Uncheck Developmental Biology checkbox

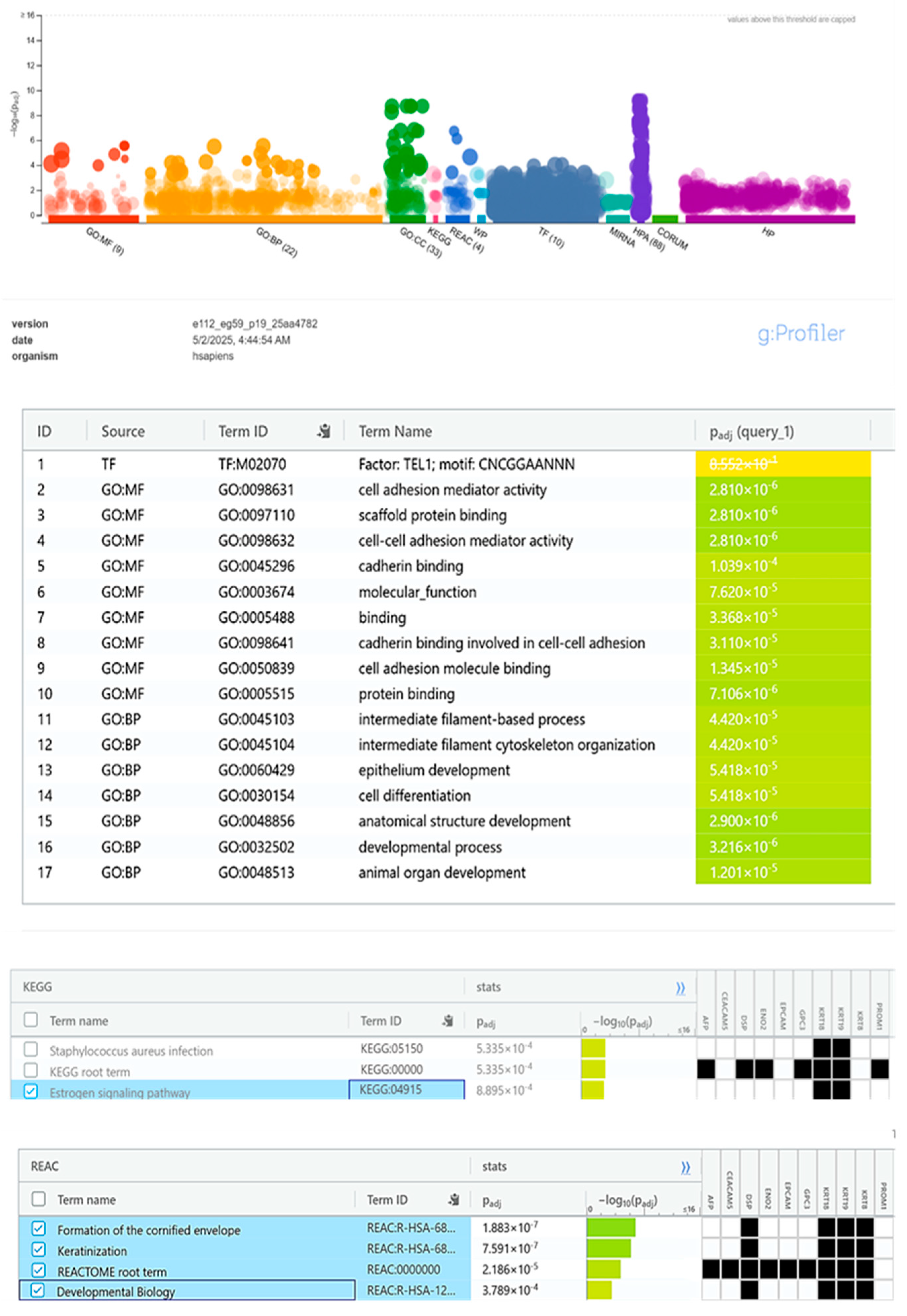[37, 1291]
